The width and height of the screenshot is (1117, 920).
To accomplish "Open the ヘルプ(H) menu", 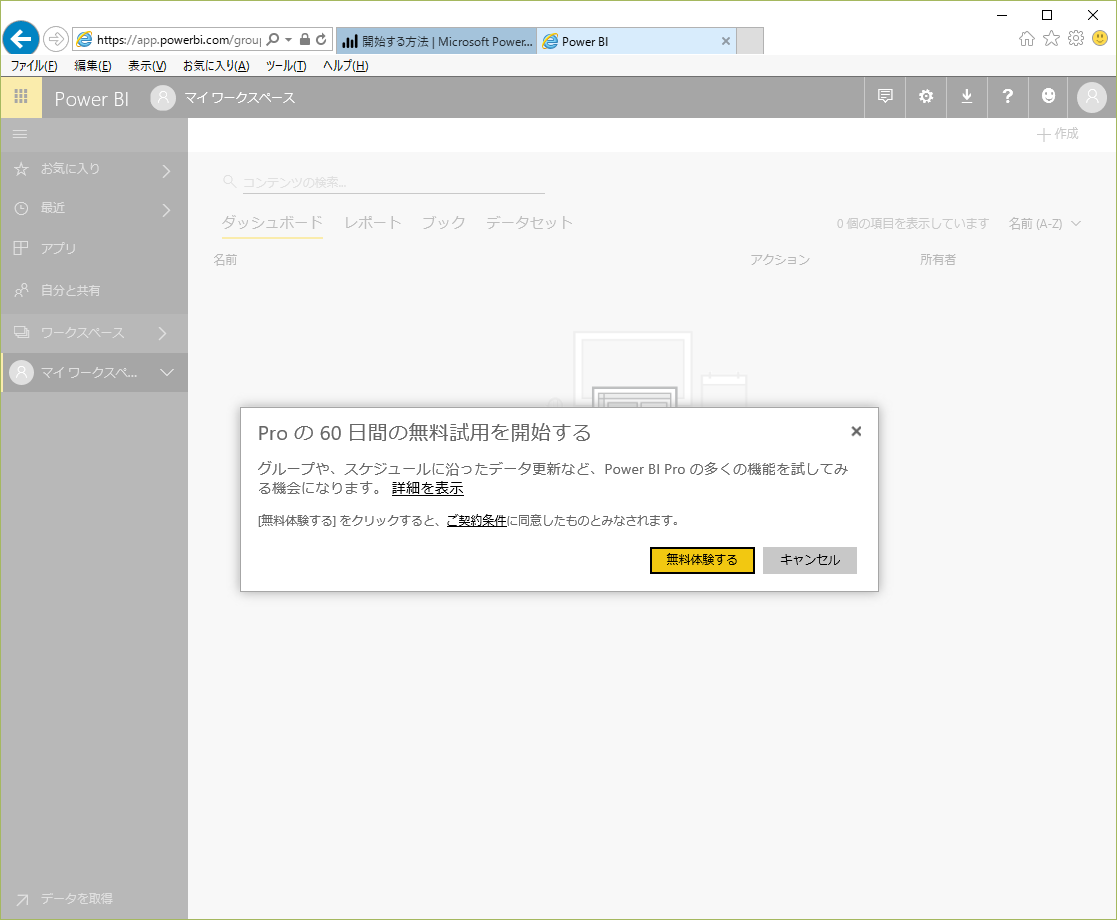I will [346, 66].
